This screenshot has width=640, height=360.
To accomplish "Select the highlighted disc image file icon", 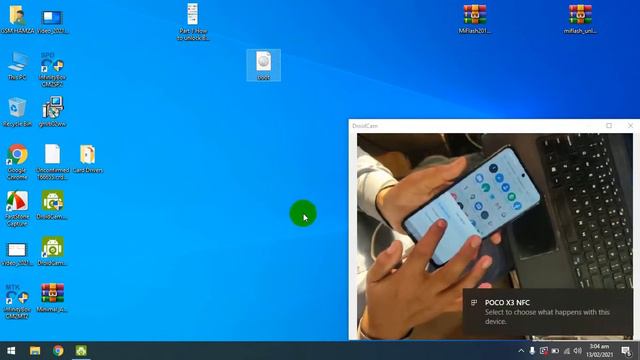I will (x=263, y=65).
